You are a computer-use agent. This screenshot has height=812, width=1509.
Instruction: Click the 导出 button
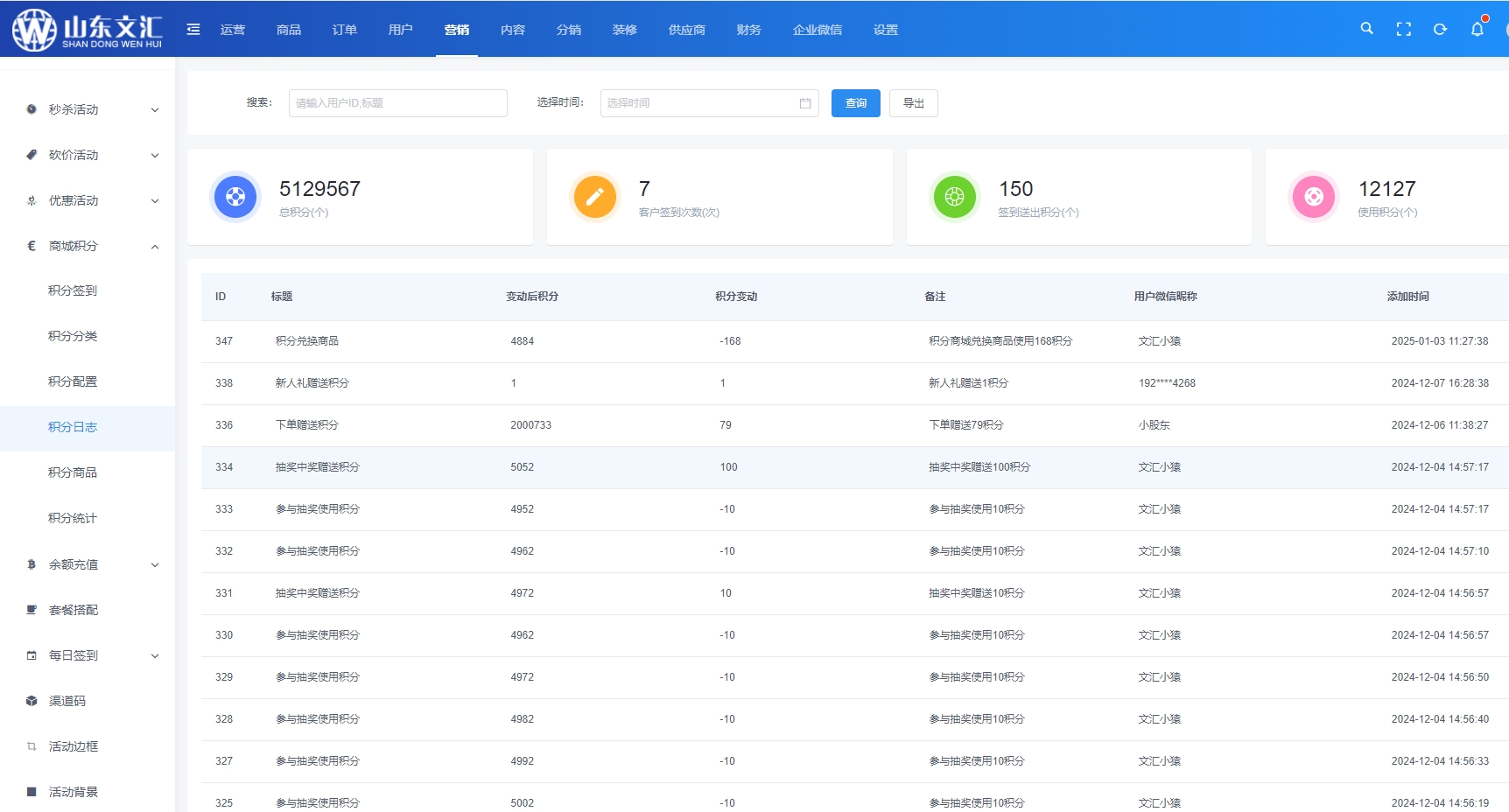(914, 103)
